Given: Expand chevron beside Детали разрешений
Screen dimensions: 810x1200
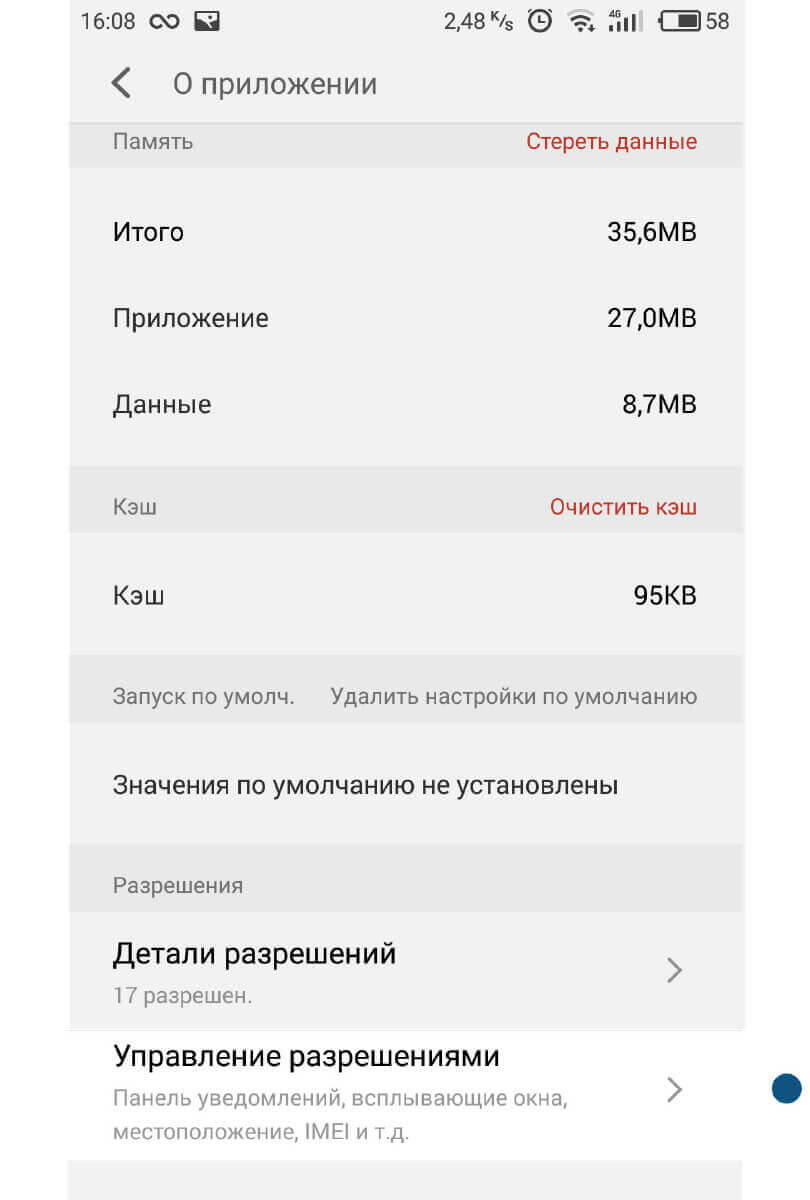Looking at the screenshot, I should tap(675, 970).
